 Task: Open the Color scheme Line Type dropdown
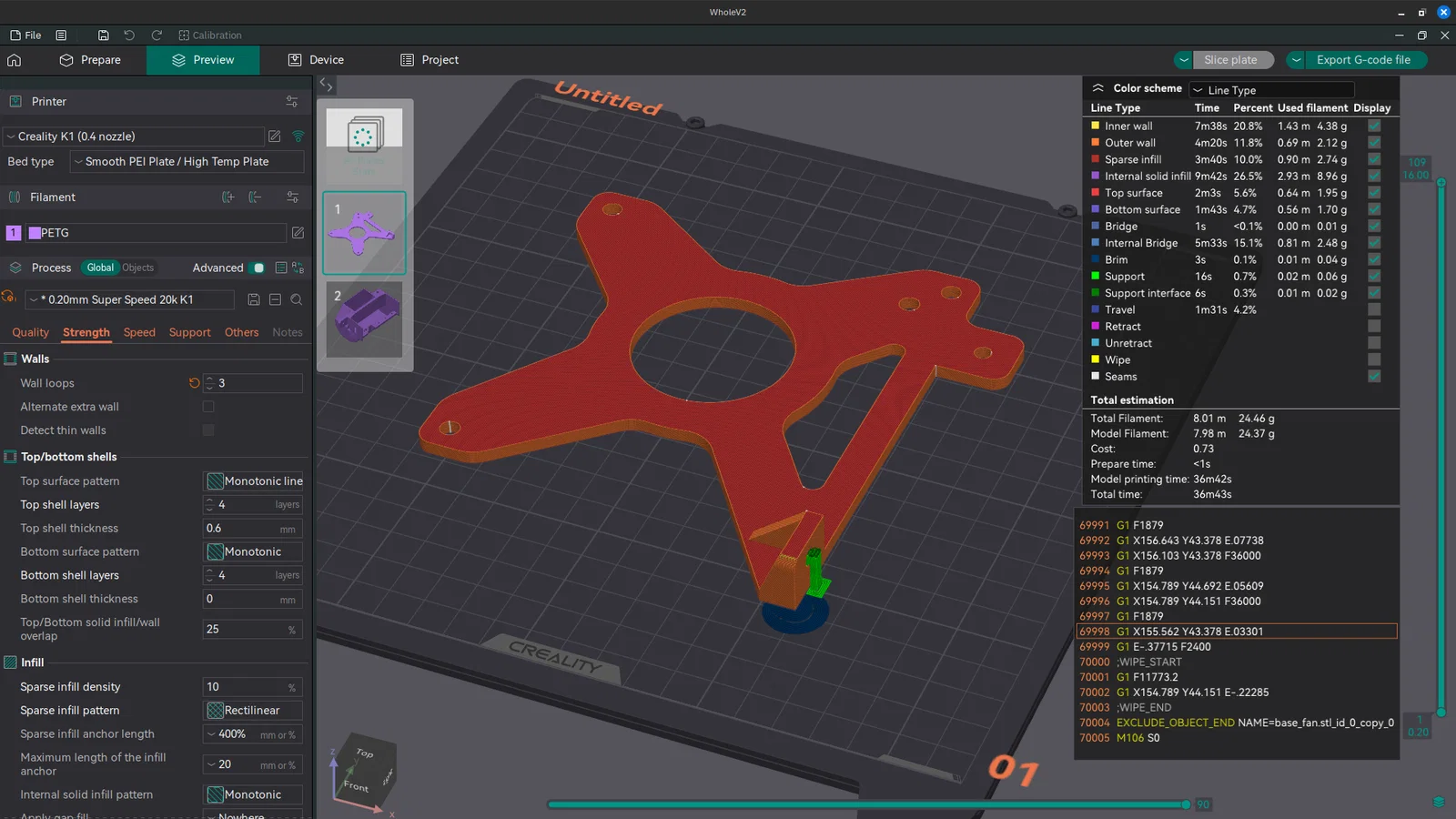point(1271,90)
